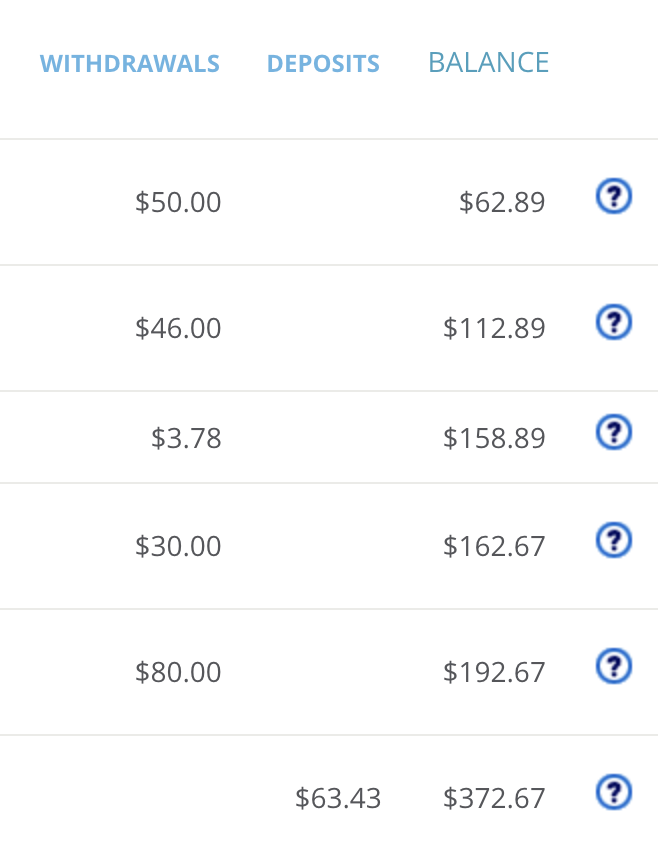
Task: Click the $62.89 balance value
Action: click(502, 203)
